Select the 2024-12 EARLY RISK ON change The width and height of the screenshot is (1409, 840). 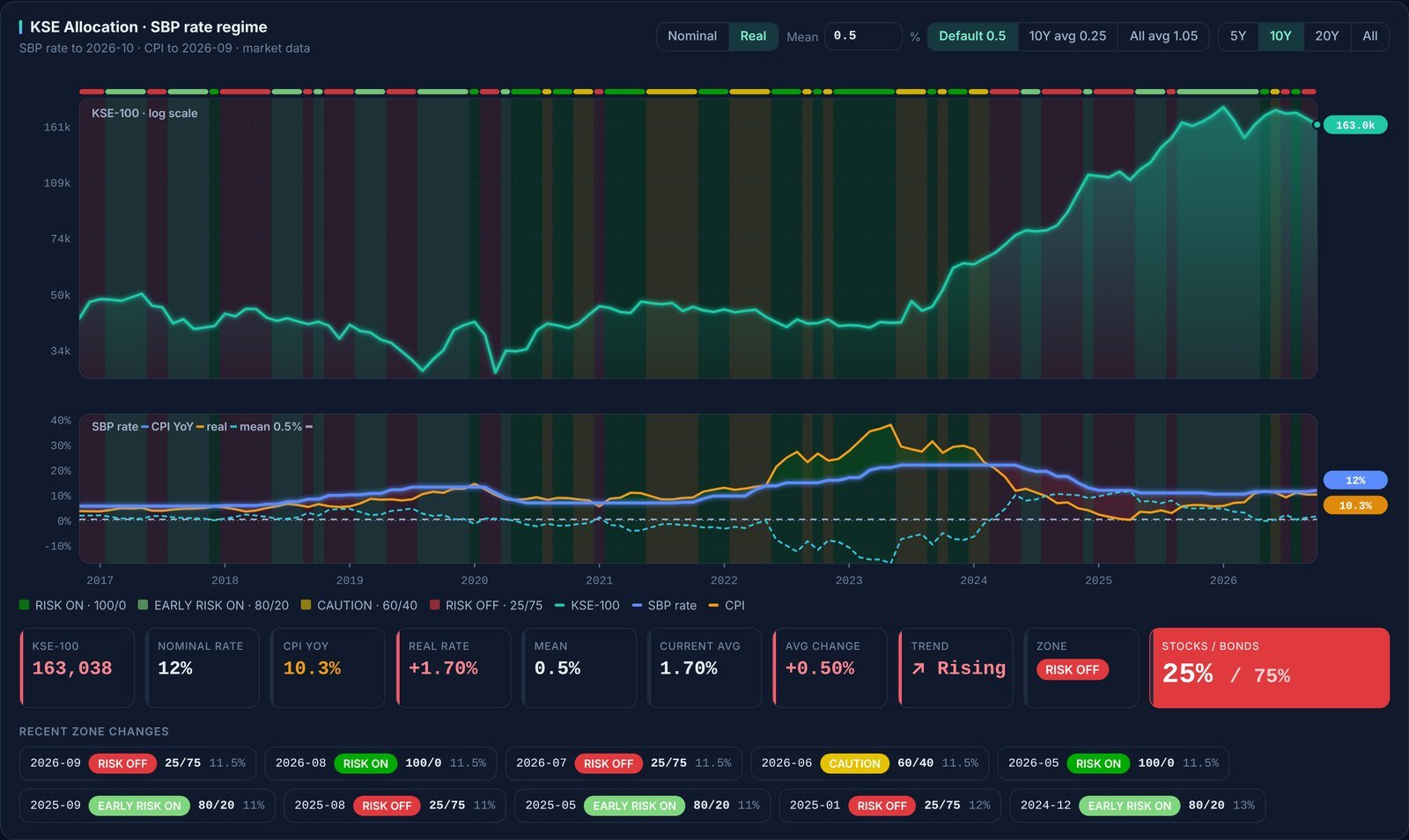[1137, 806]
